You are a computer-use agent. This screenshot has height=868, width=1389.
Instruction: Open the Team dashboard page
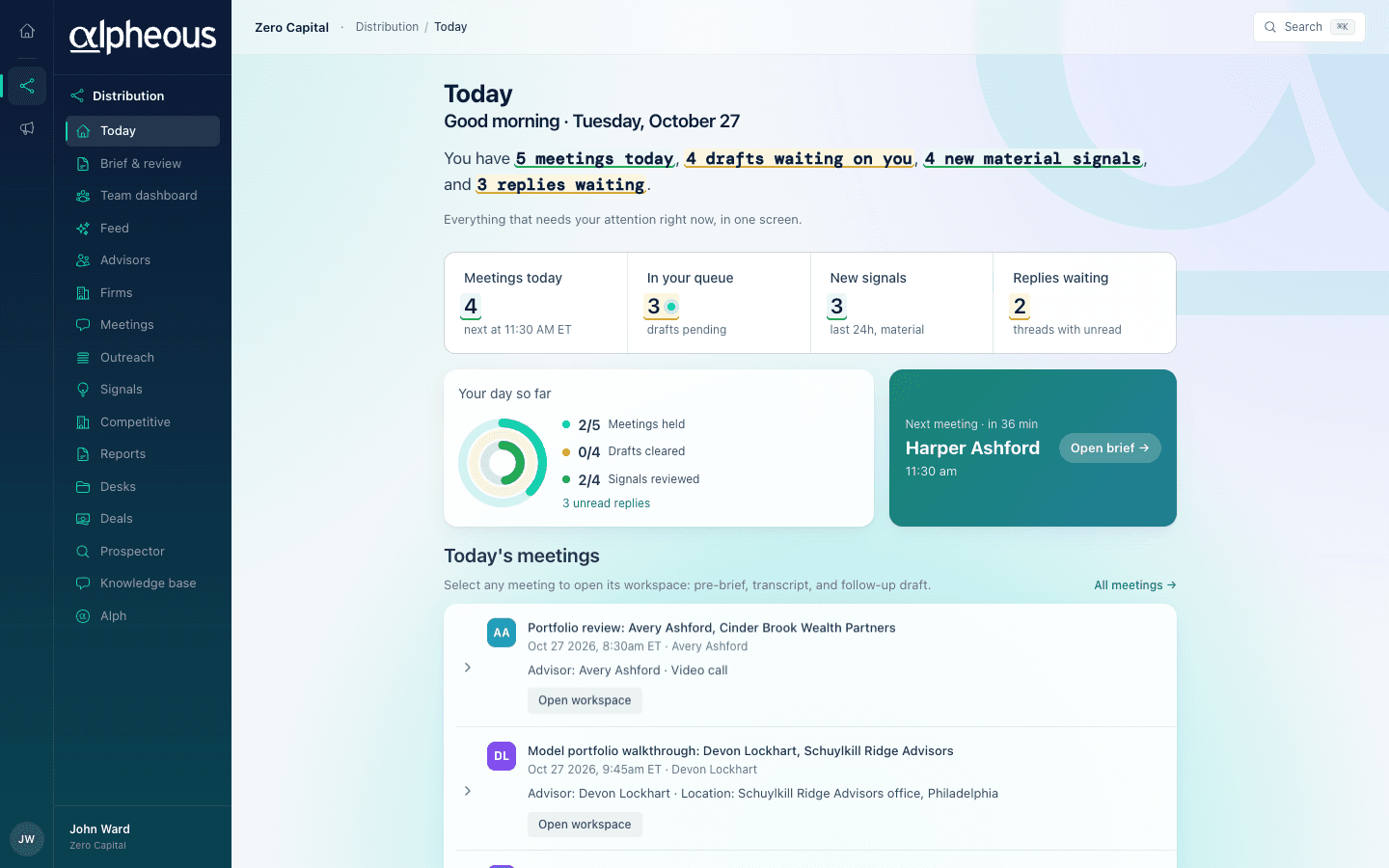click(143, 196)
